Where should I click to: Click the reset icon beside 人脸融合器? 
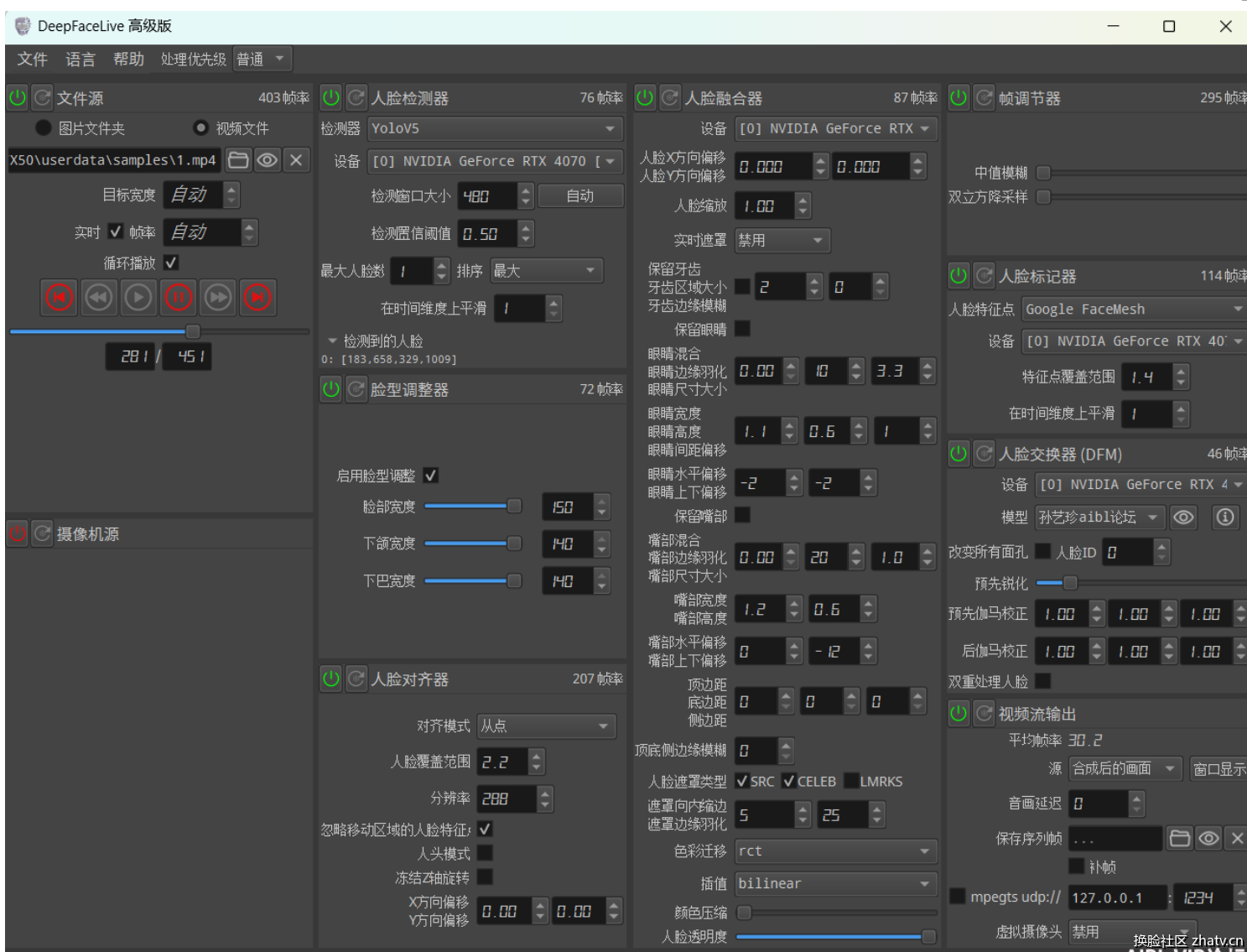pyautogui.click(x=670, y=98)
